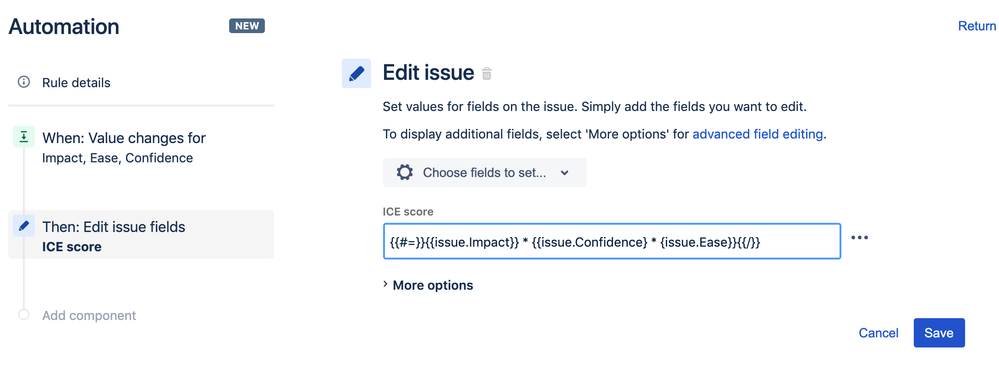
Task: Click the trash icon beside Edit issue
Action: coord(487,73)
